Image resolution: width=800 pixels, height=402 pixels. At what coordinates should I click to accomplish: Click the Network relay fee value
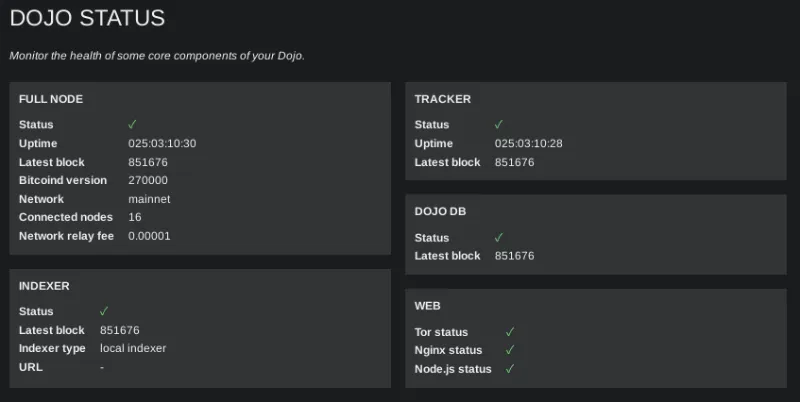click(150, 236)
